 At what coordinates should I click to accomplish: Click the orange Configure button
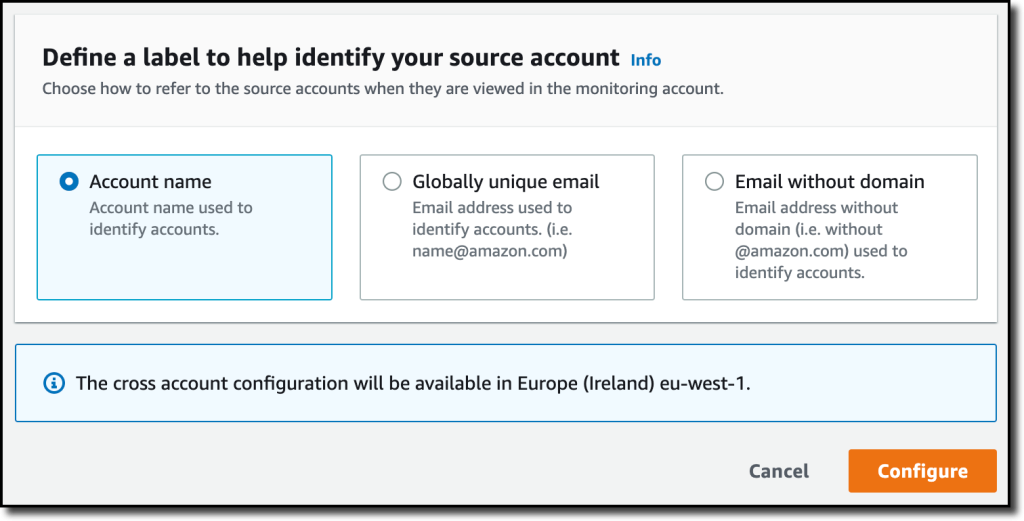pyautogui.click(x=922, y=471)
